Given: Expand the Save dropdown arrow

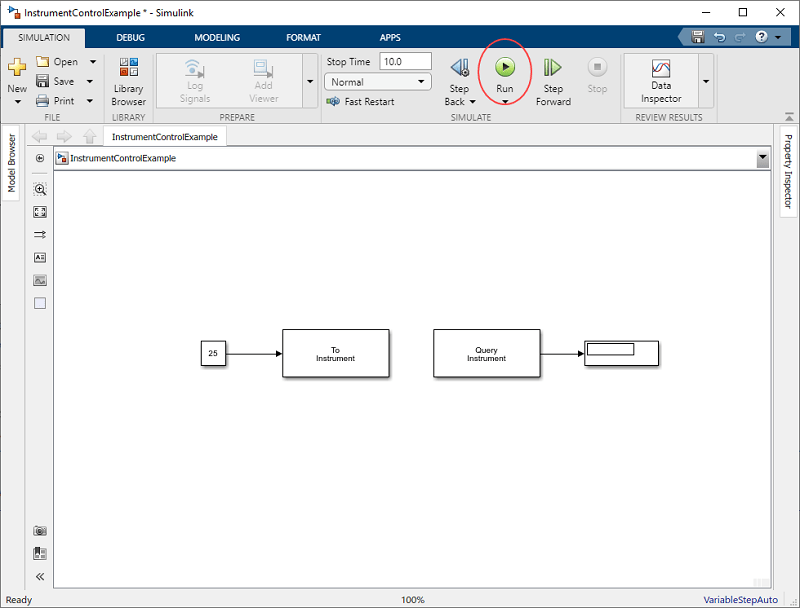Looking at the screenshot, I should coord(90,81).
